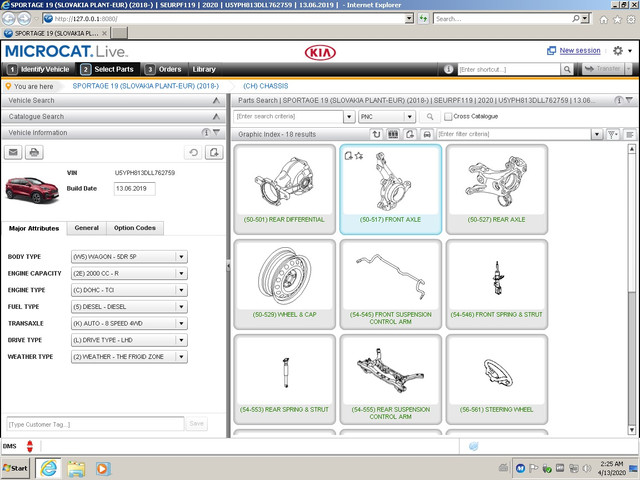640x480 pixels.
Task: Click the shortcut search magnifier button
Action: pyautogui.click(x=567, y=69)
